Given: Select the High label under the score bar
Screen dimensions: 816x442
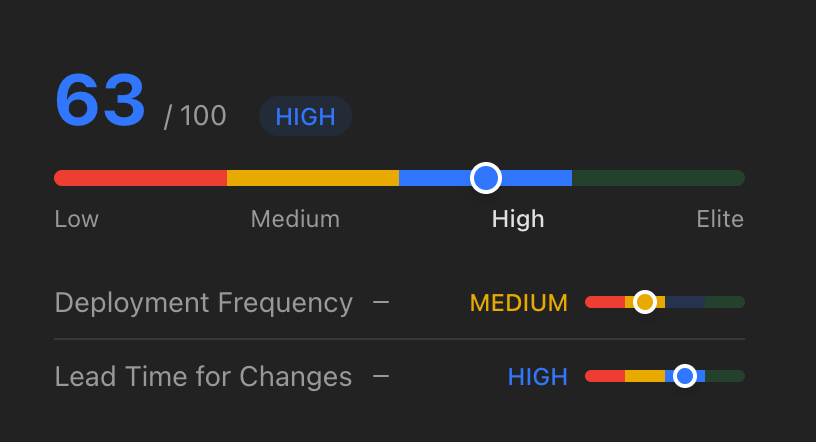Looking at the screenshot, I should click(518, 219).
